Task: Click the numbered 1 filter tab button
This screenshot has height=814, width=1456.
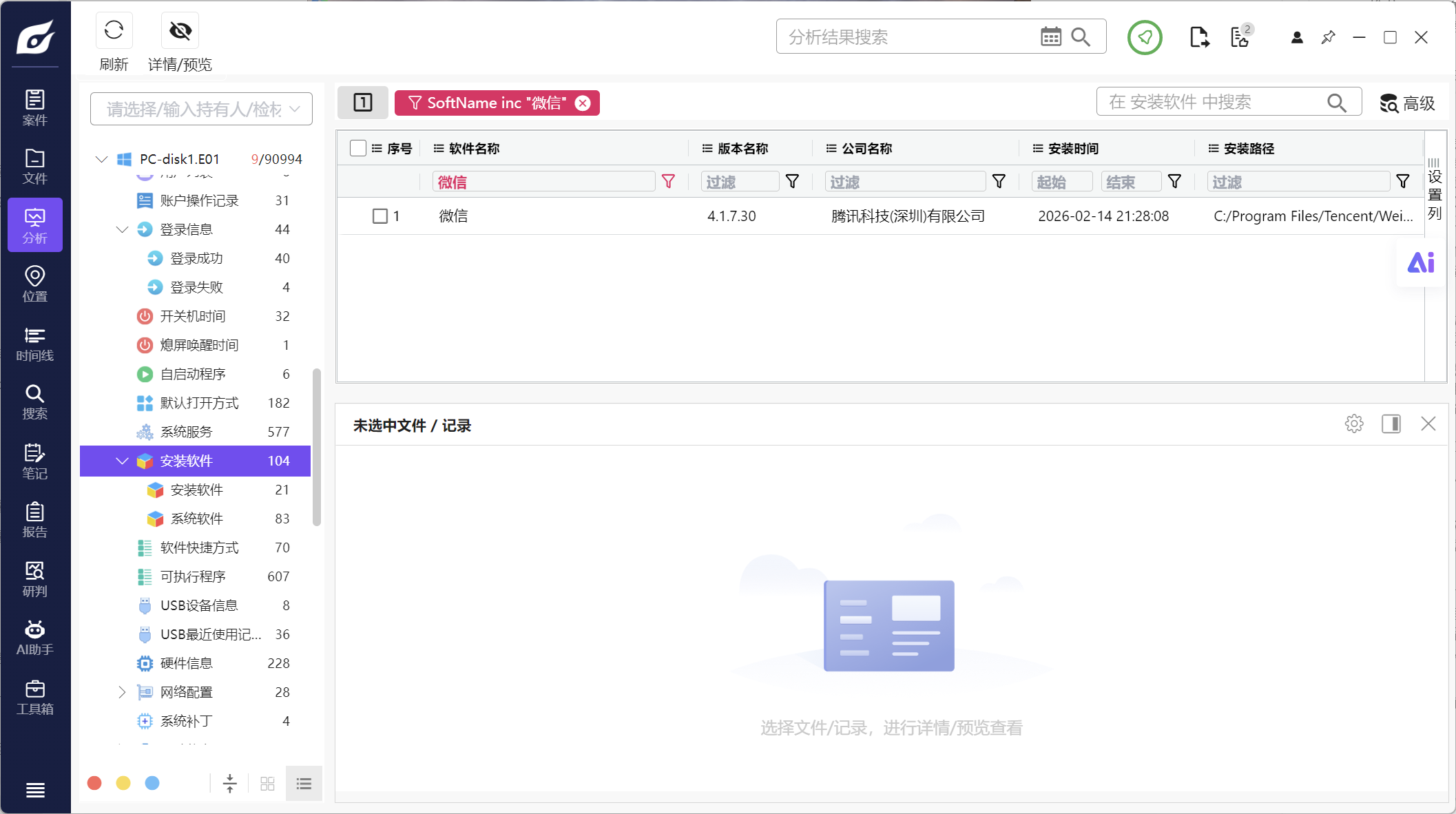Action: pos(363,103)
